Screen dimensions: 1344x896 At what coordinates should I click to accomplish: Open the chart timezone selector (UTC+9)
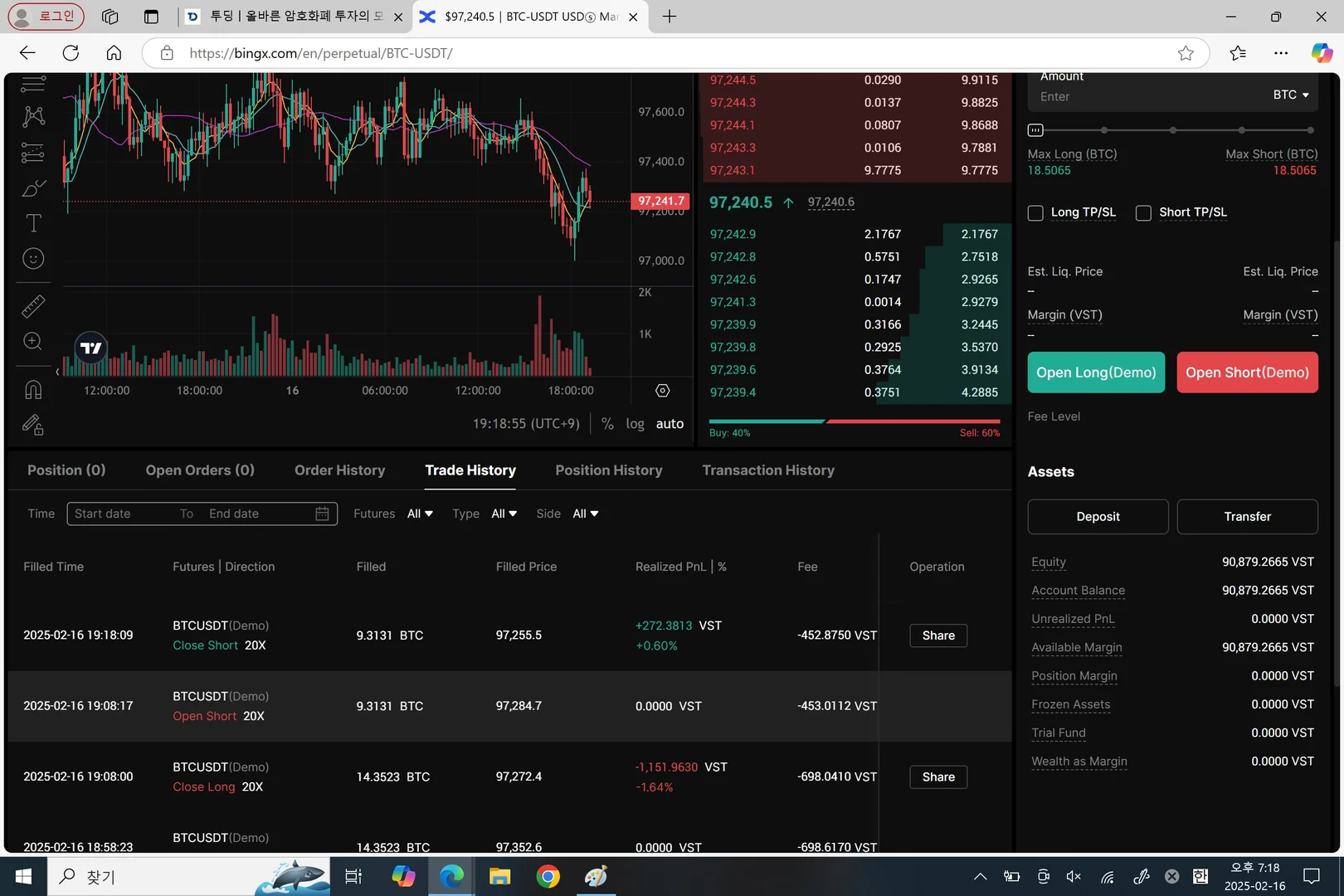526,424
